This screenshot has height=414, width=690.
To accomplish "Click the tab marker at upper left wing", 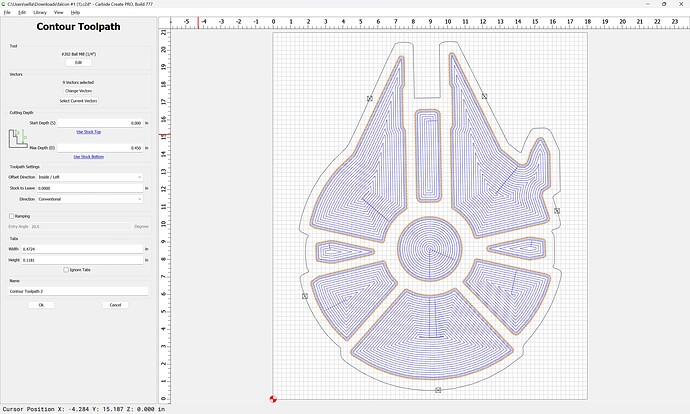I will pyautogui.click(x=370, y=98).
